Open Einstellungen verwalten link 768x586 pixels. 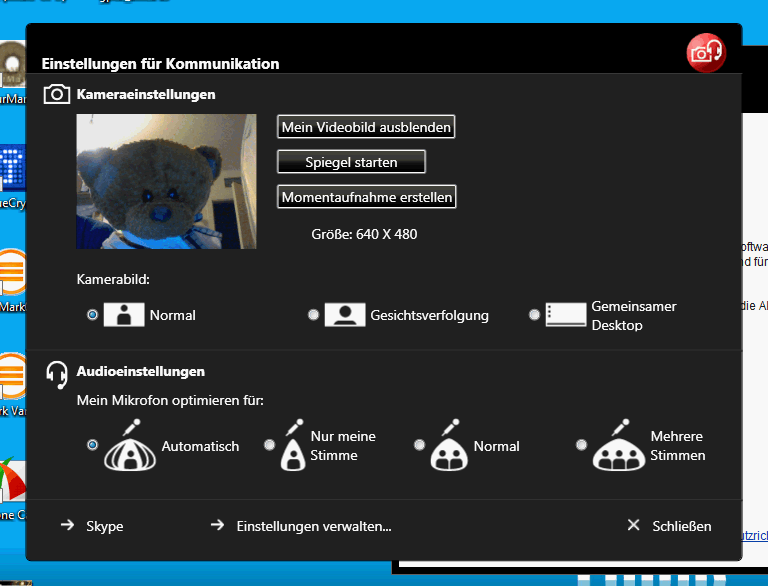313,526
